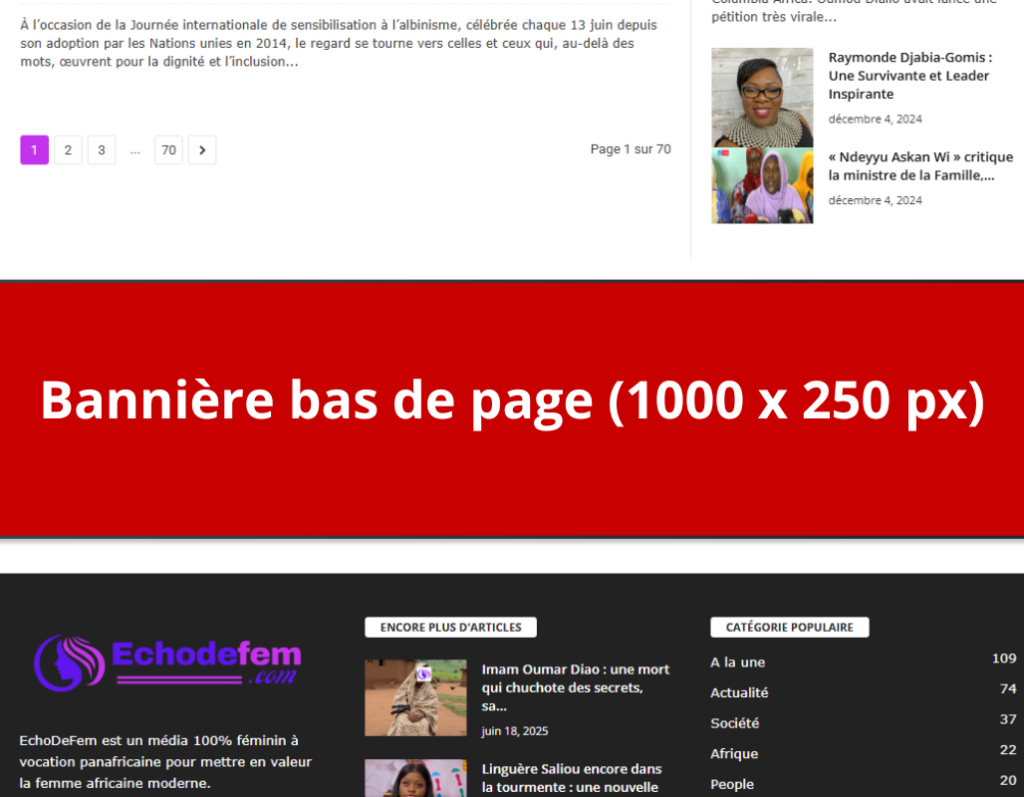
Task: Jump to last page 70
Action: [168, 150]
